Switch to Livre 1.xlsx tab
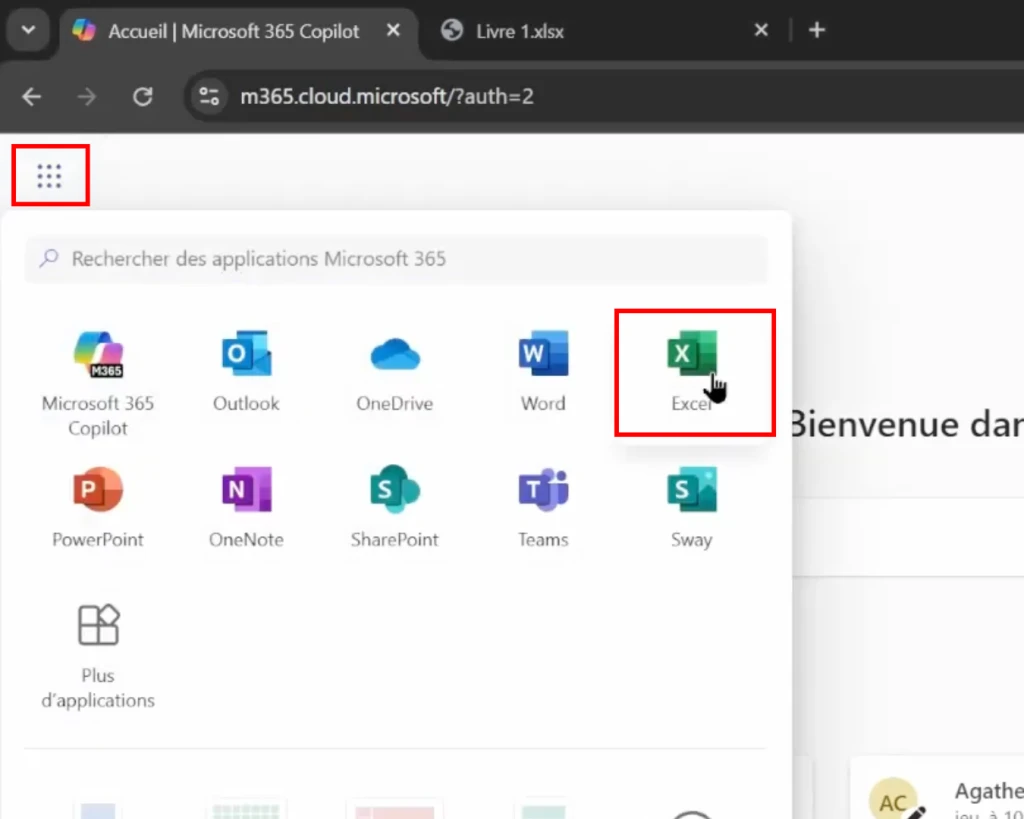The height and width of the screenshot is (819, 1024). point(604,31)
